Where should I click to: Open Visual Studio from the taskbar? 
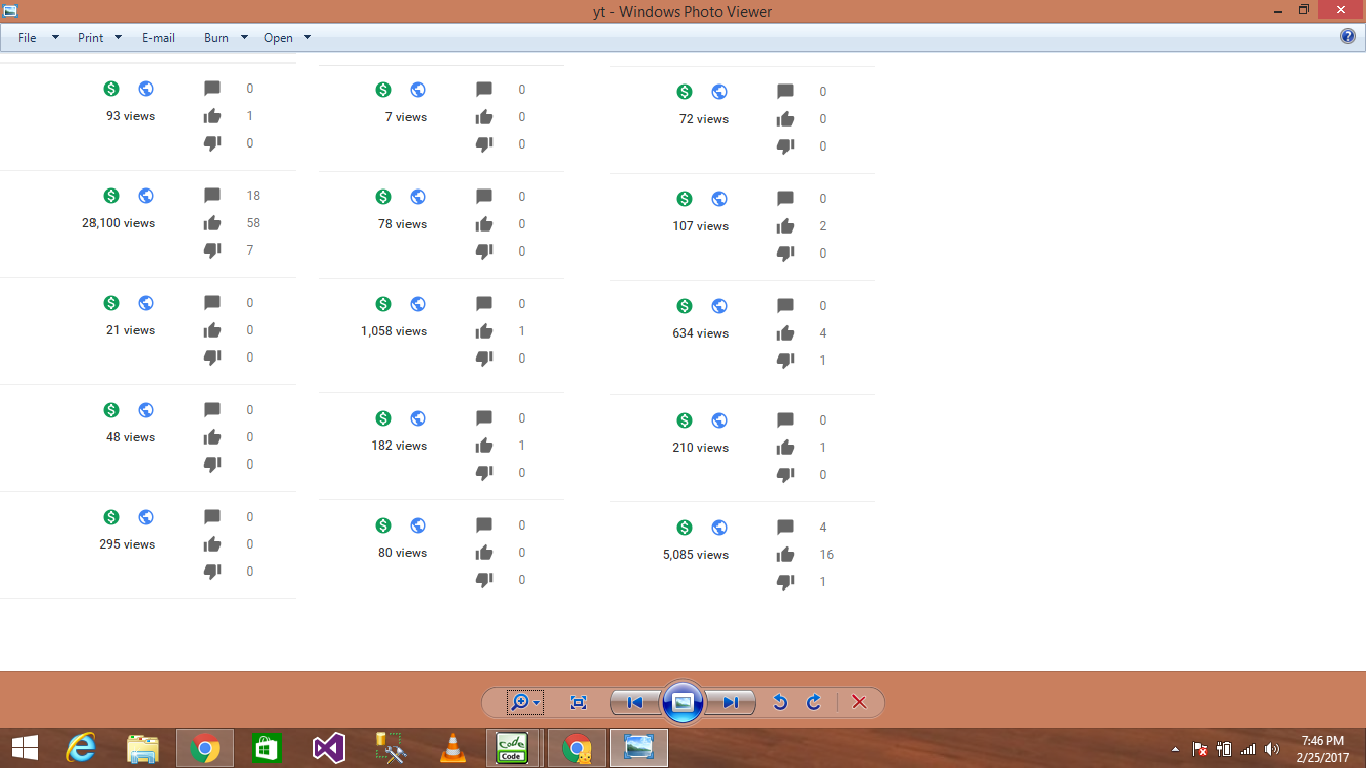click(x=329, y=747)
